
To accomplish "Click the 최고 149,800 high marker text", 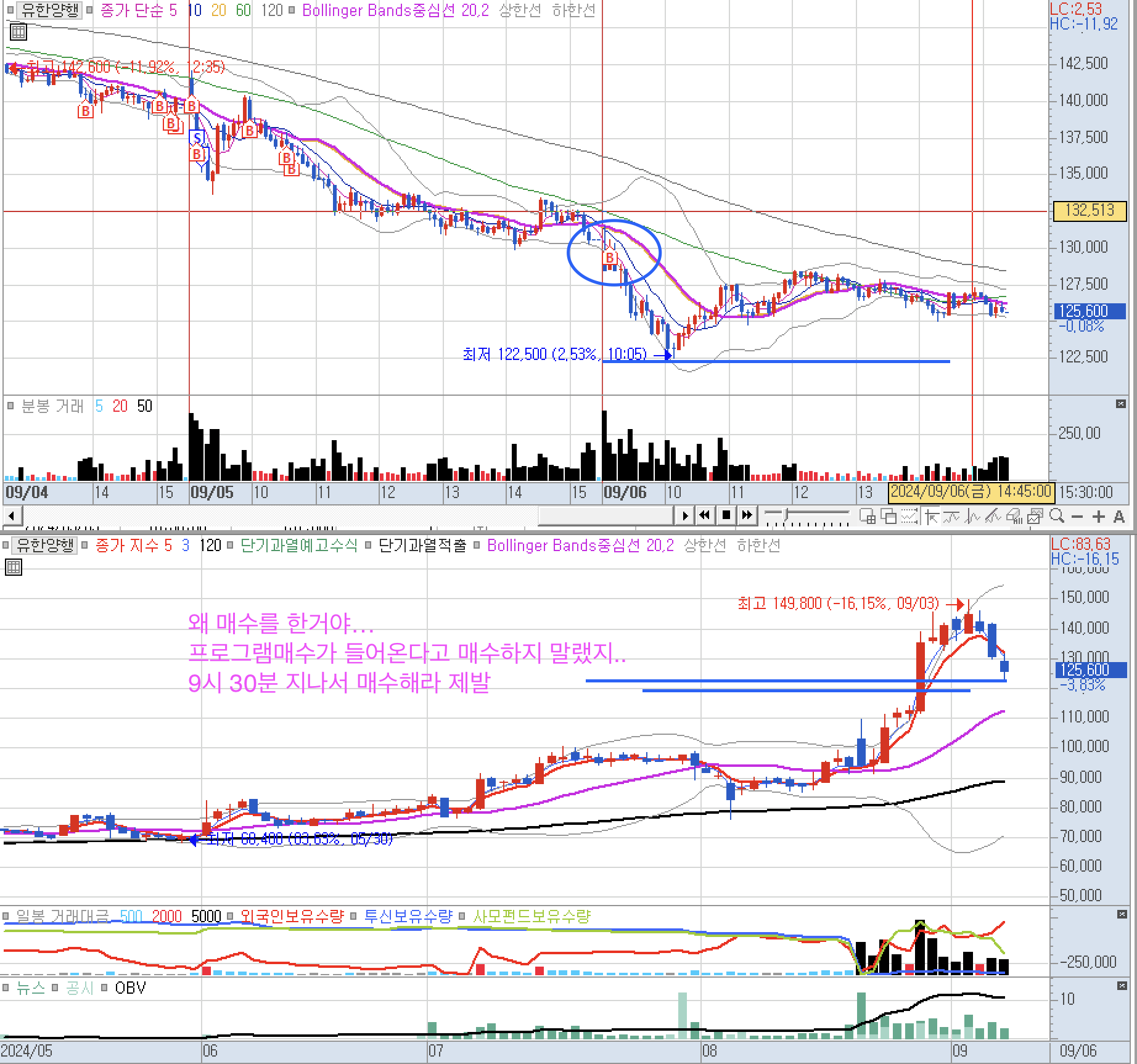I will 838,603.
